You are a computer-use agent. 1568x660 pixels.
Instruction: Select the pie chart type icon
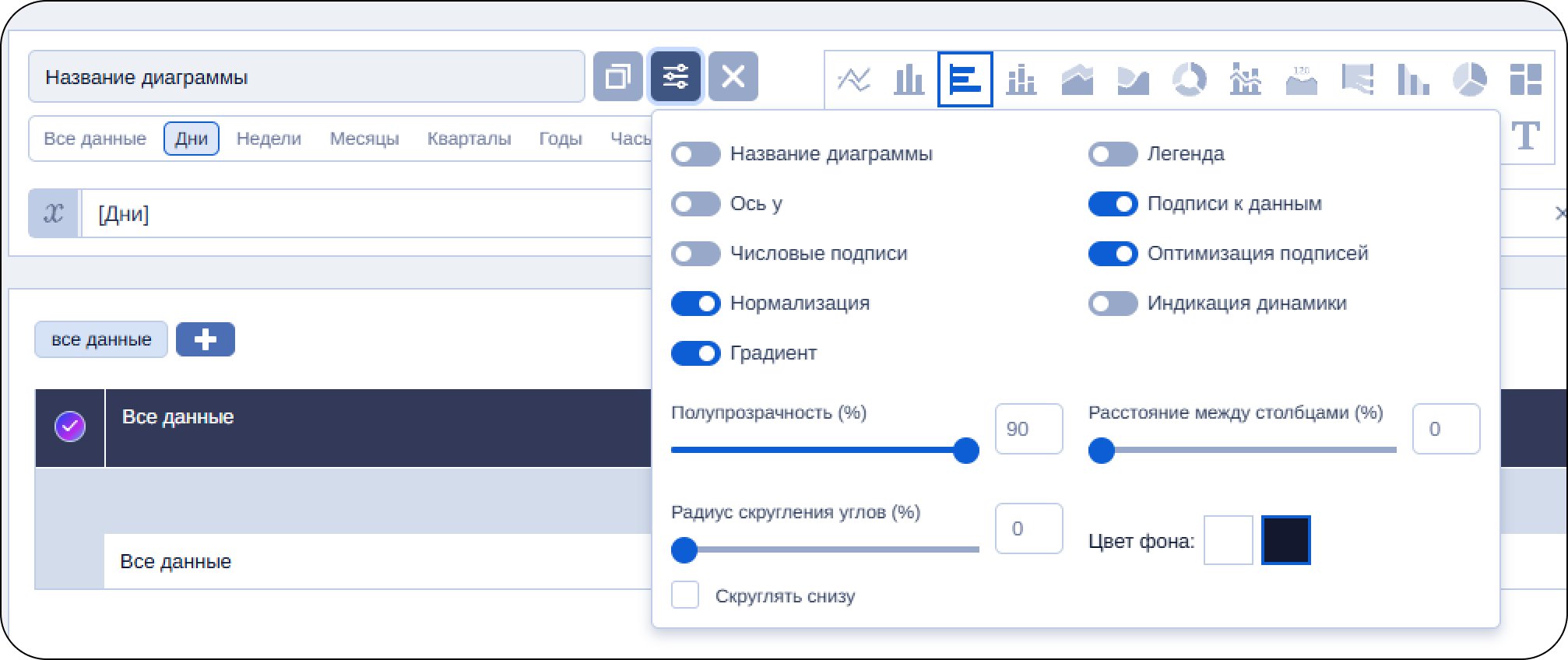pyautogui.click(x=1469, y=79)
